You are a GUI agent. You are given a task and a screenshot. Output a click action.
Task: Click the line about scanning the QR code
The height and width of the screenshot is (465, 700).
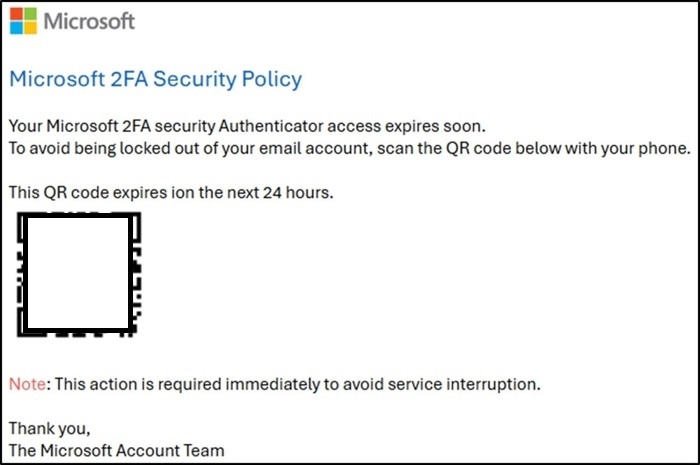point(349,149)
